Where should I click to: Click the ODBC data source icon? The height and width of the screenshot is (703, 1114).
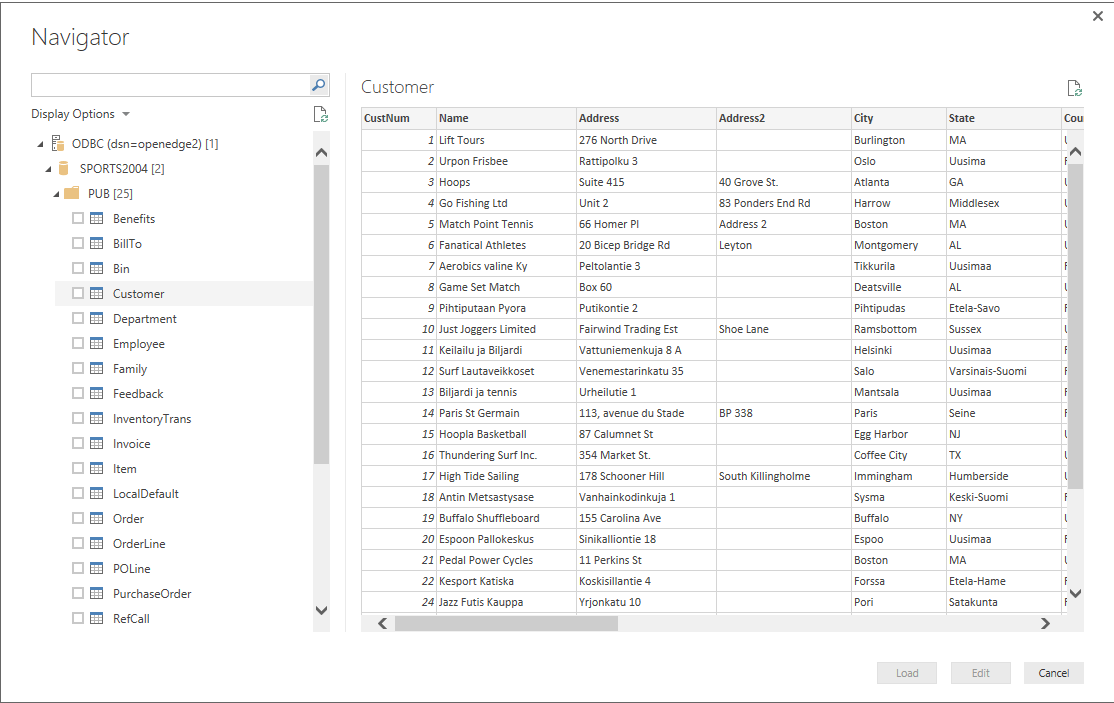coord(58,143)
